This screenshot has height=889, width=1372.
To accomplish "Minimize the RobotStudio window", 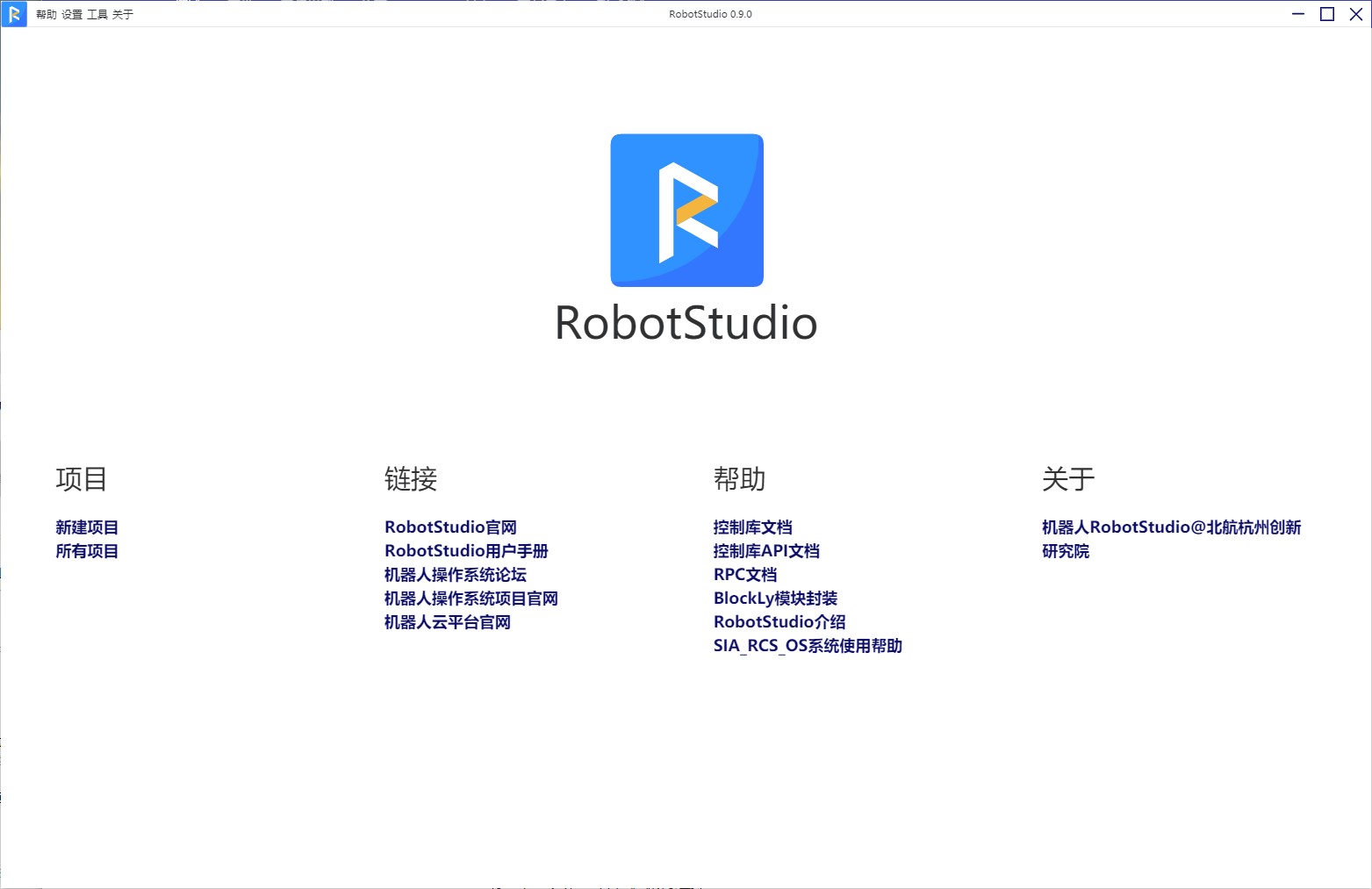I will (1298, 14).
